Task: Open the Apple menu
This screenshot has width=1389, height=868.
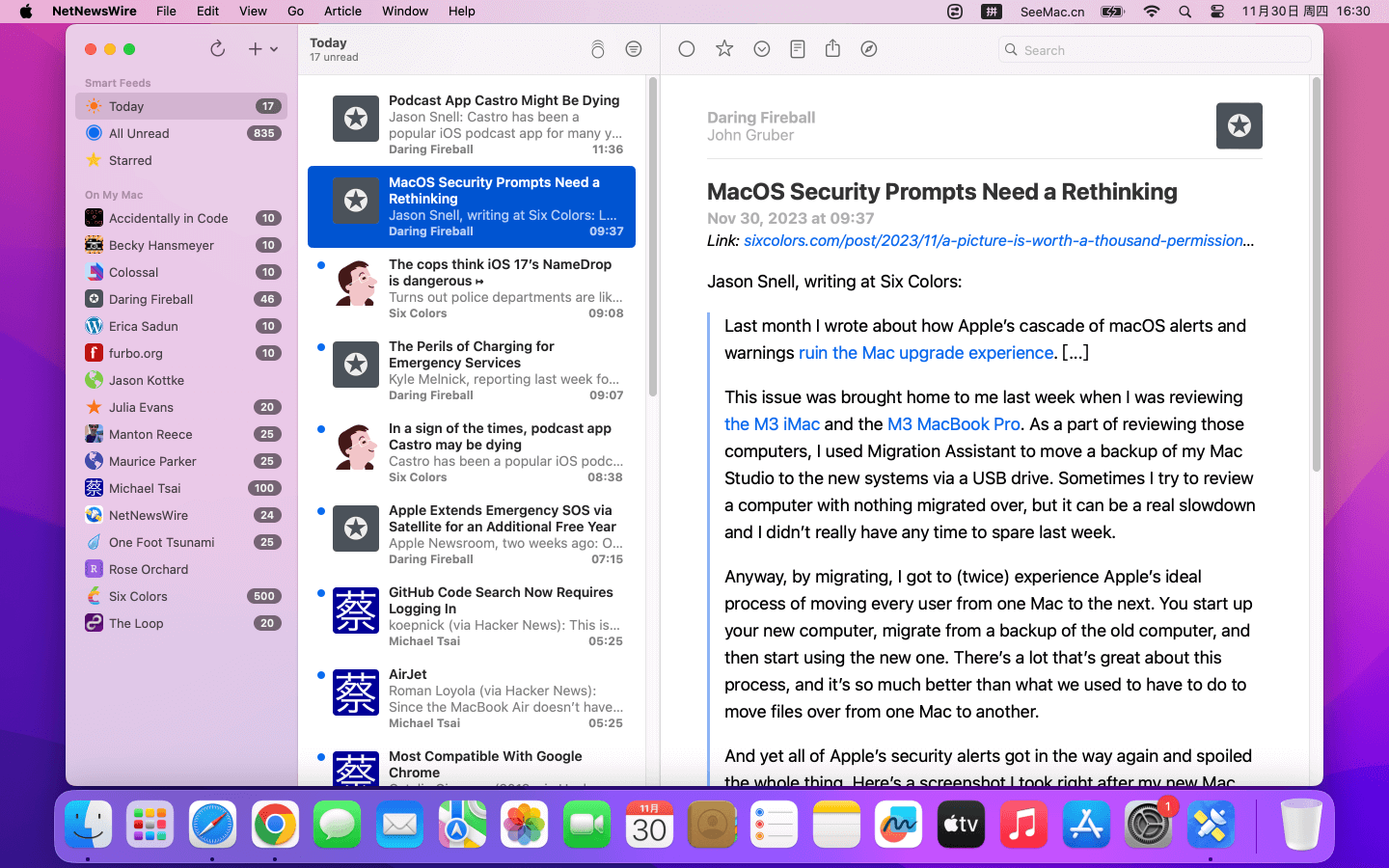Action: point(26,12)
